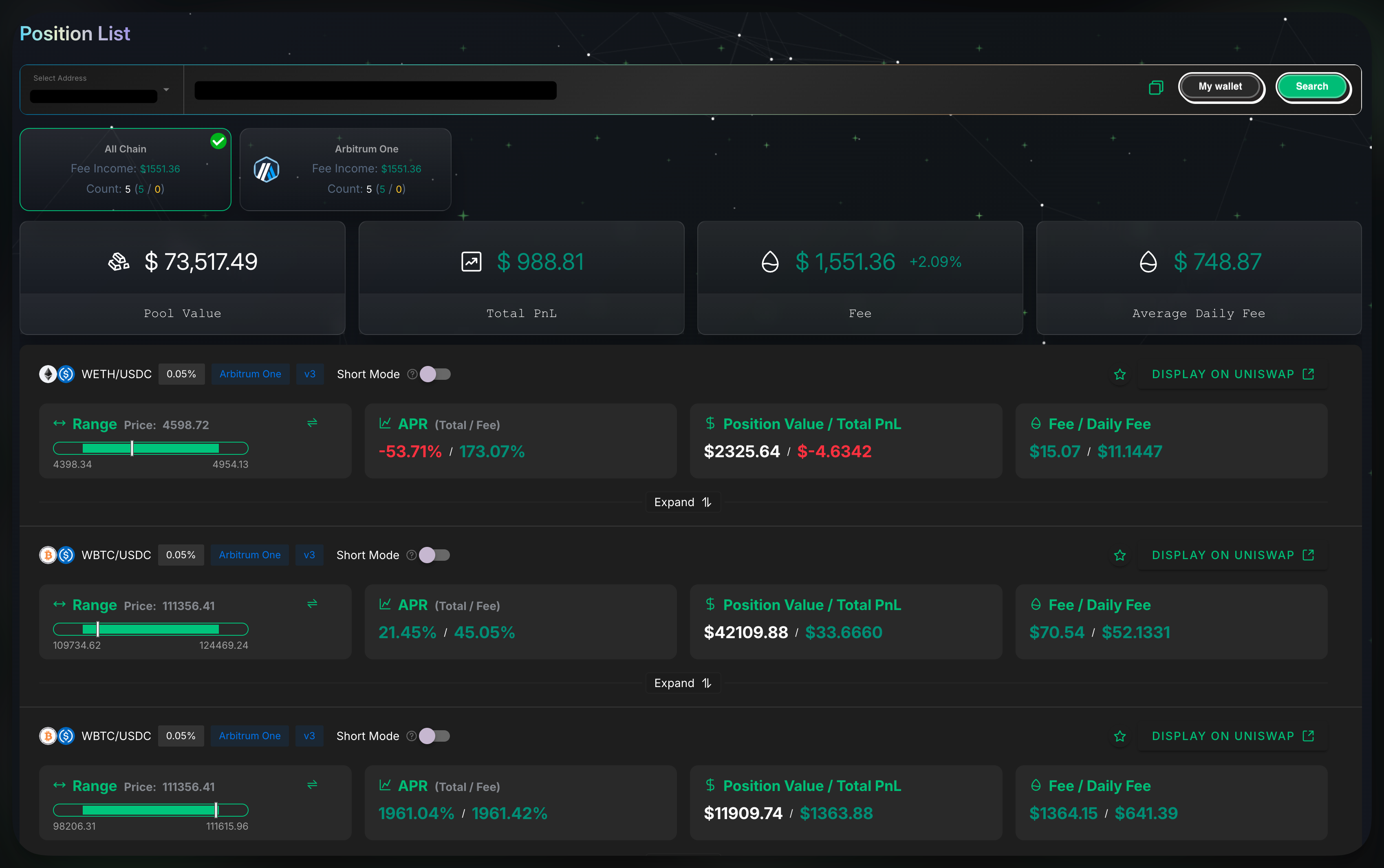Click the WBTC/USDC range progress bar
This screenshot has width=1384, height=868.
point(150,629)
